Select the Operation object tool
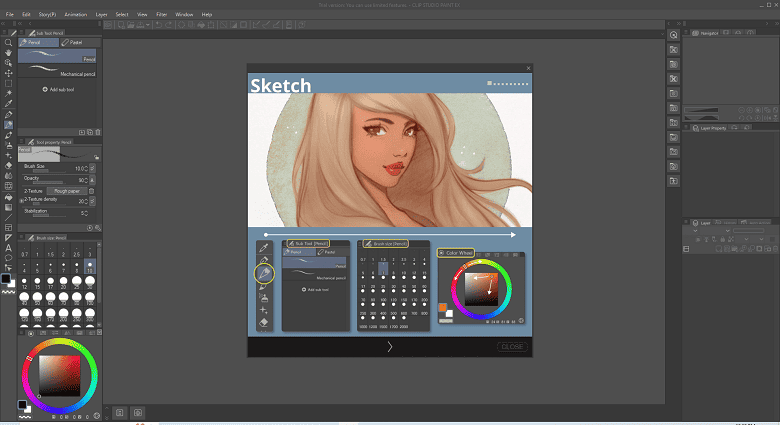 [x=8, y=63]
